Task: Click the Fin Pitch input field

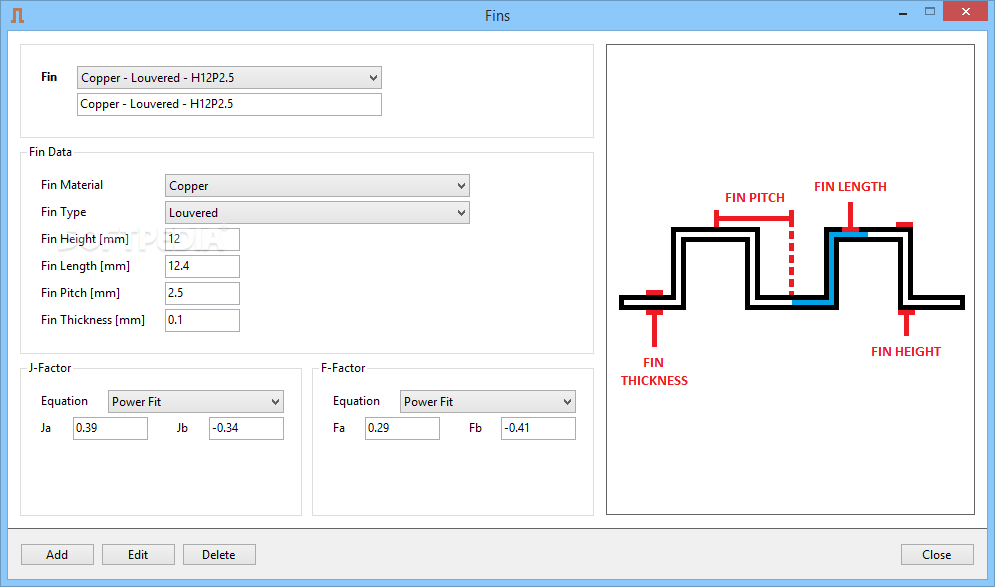Action: [x=202, y=293]
